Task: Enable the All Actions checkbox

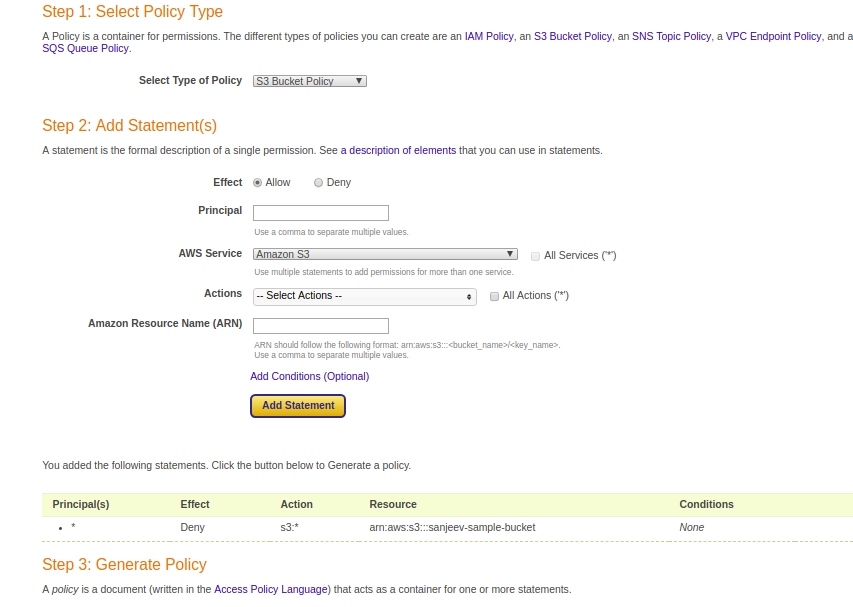Action: click(494, 296)
